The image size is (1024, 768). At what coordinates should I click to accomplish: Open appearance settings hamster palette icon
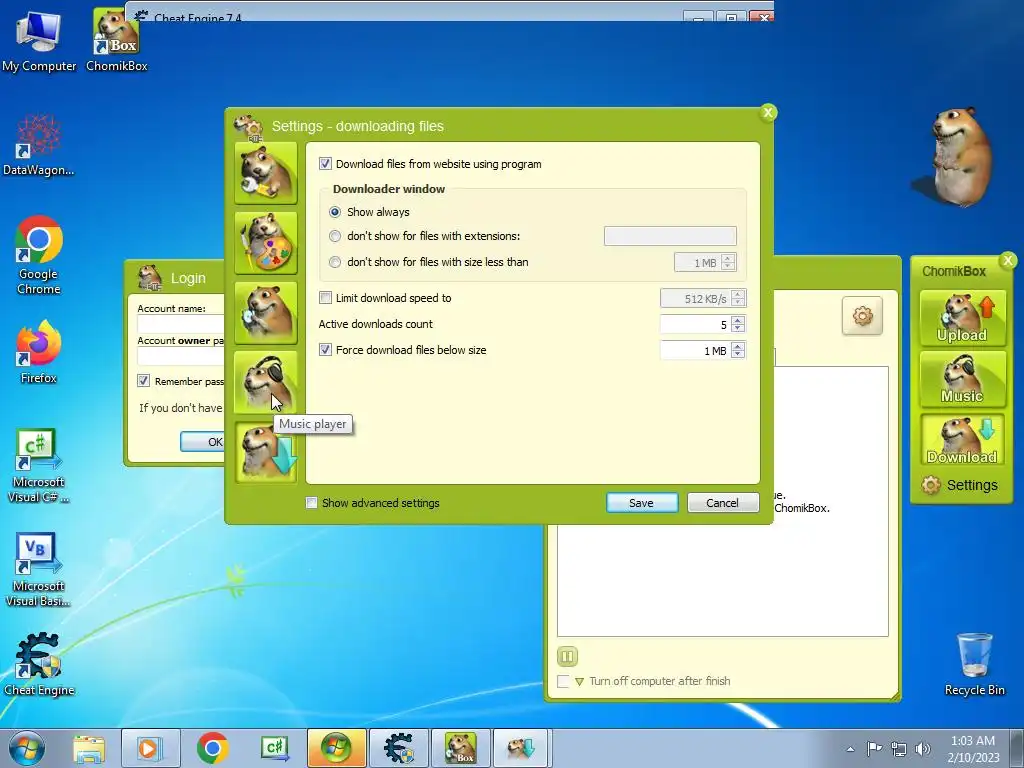pyautogui.click(x=266, y=243)
